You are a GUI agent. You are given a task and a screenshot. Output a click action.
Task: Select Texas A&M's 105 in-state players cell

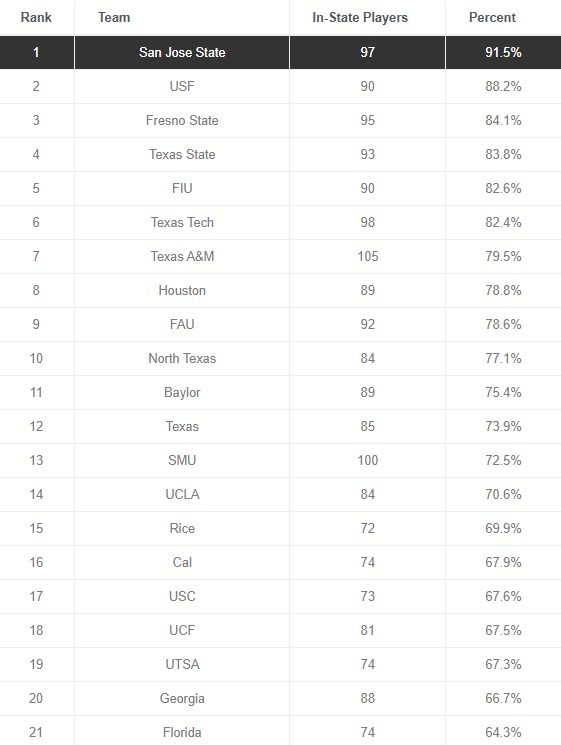[x=368, y=257]
